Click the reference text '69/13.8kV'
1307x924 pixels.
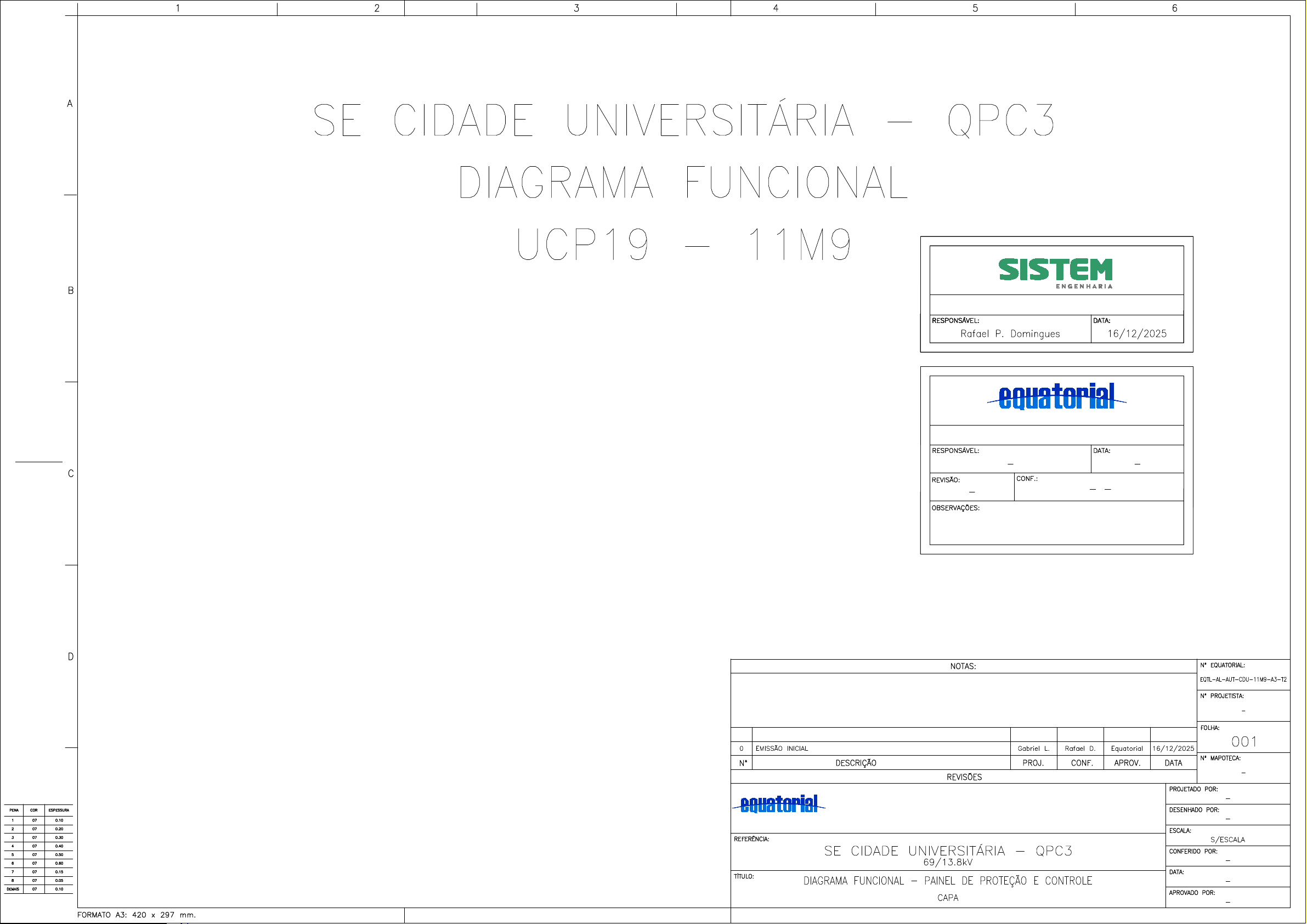(x=947, y=862)
